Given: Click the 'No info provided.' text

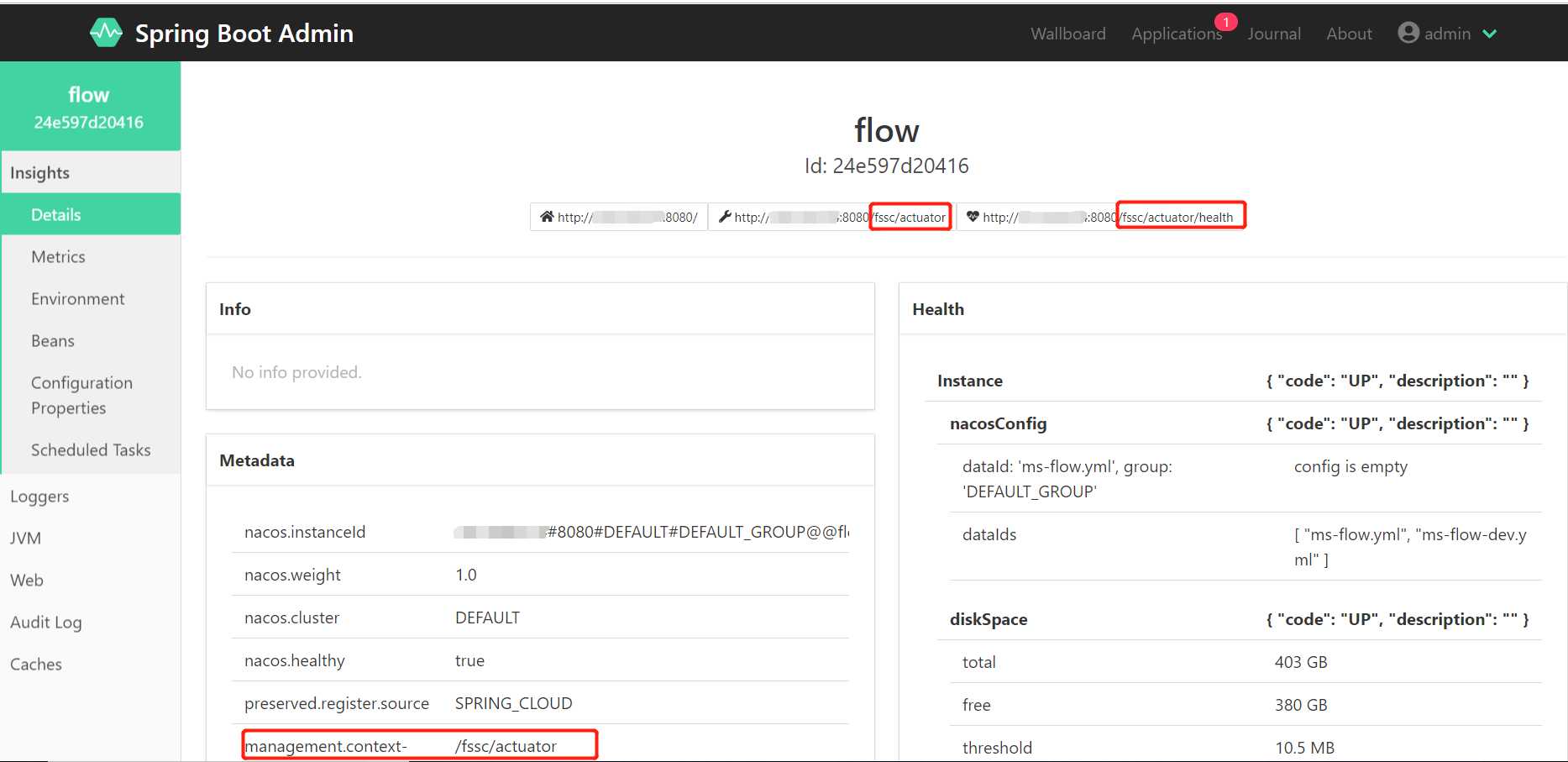Looking at the screenshot, I should coord(296,371).
